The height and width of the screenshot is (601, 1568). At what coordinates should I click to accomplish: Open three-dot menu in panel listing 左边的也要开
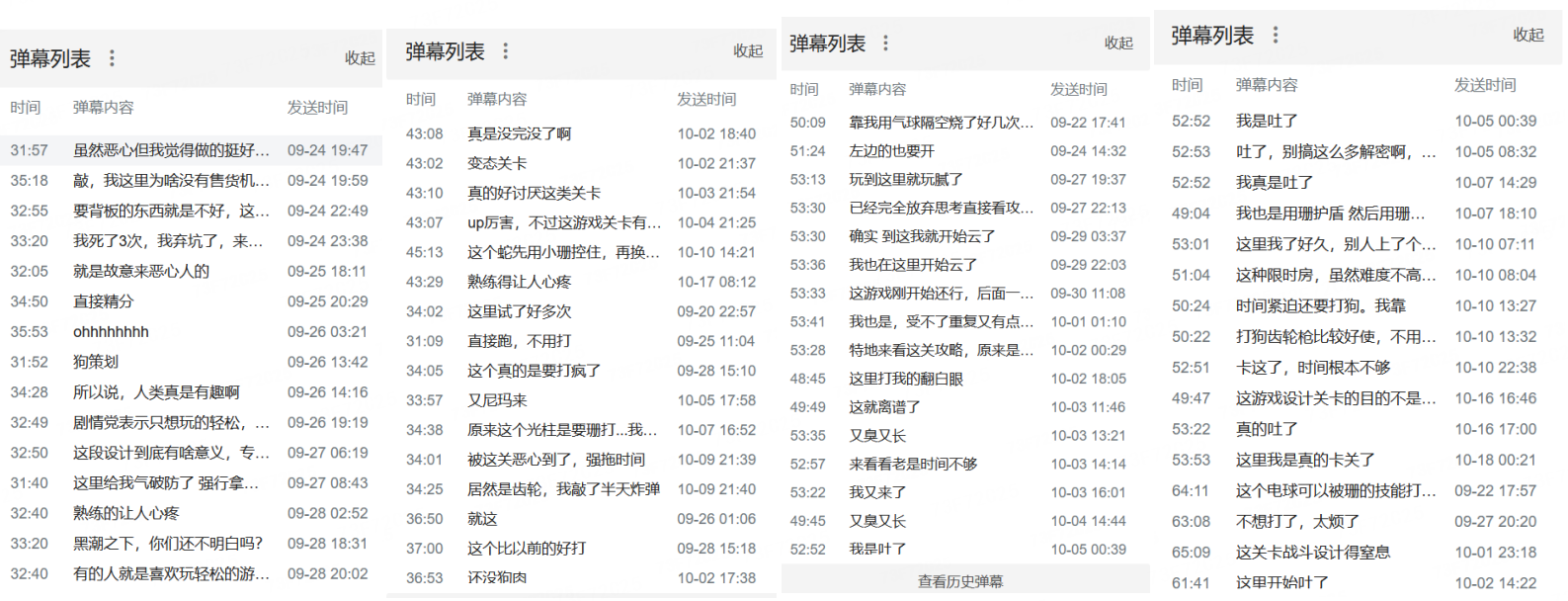click(885, 43)
